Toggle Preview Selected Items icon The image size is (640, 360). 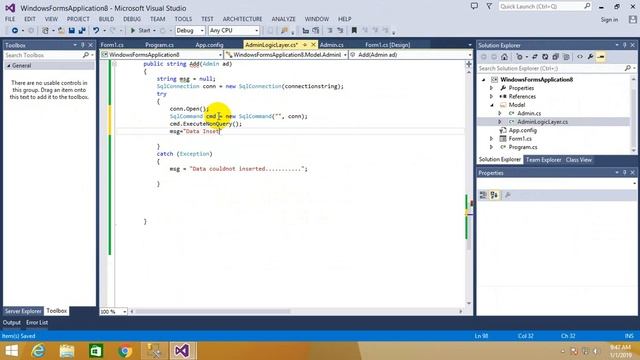click(x=601, y=57)
